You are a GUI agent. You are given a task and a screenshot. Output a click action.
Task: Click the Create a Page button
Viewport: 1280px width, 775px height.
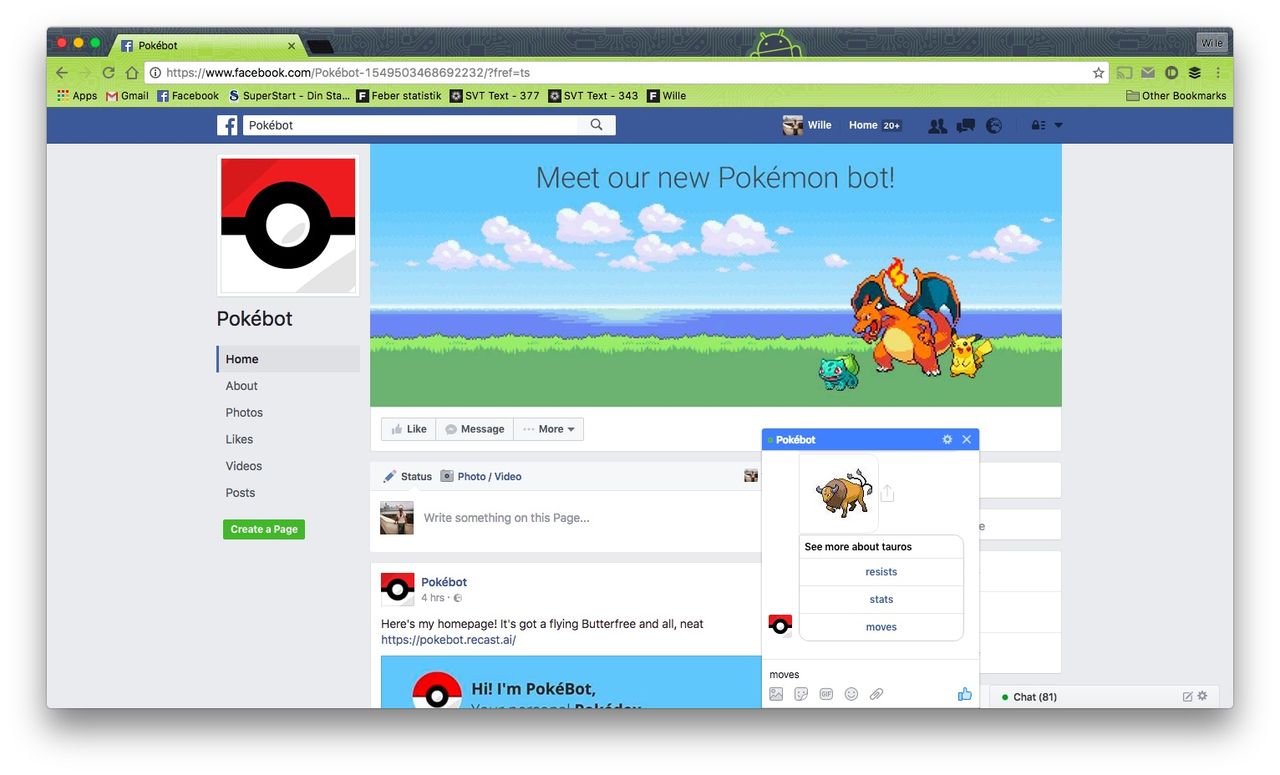pyautogui.click(x=264, y=529)
